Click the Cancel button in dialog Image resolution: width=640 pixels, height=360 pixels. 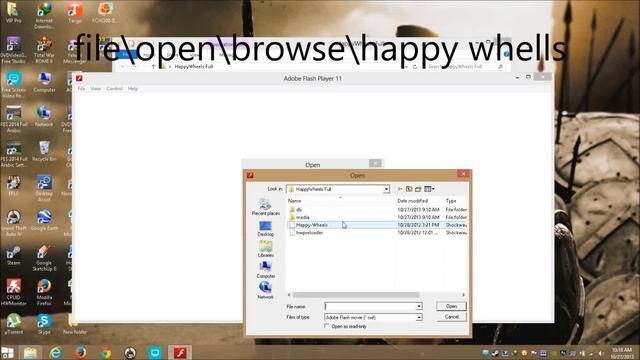tap(451, 317)
